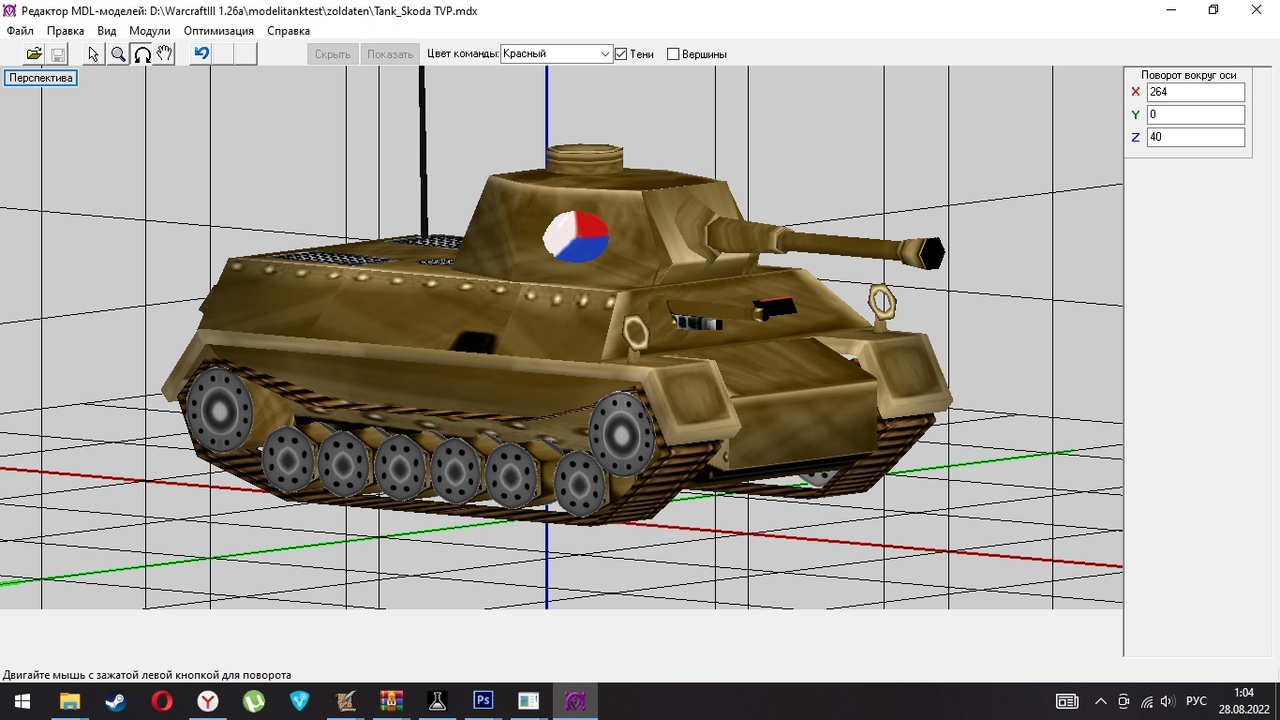This screenshot has width=1280, height=720.
Task: Click the app icon in the title bar
Action: pyautogui.click(x=10, y=10)
